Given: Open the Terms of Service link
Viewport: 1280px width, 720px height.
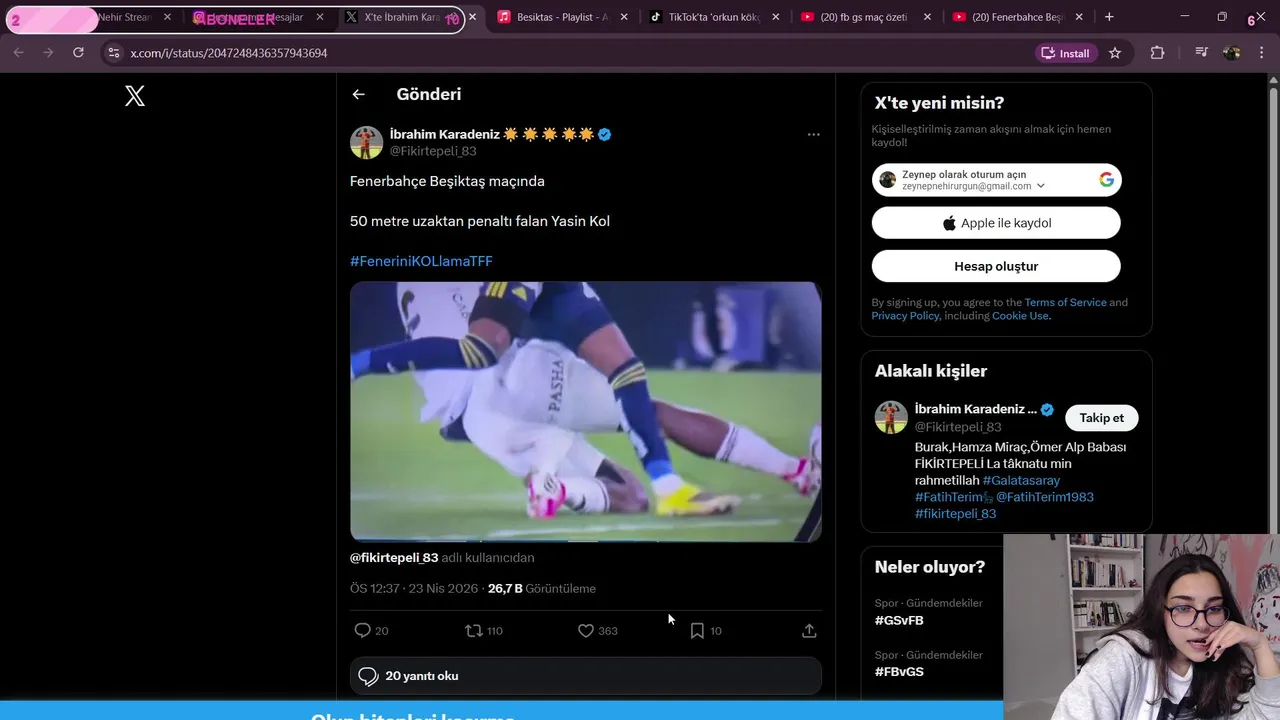Looking at the screenshot, I should 1065,302.
